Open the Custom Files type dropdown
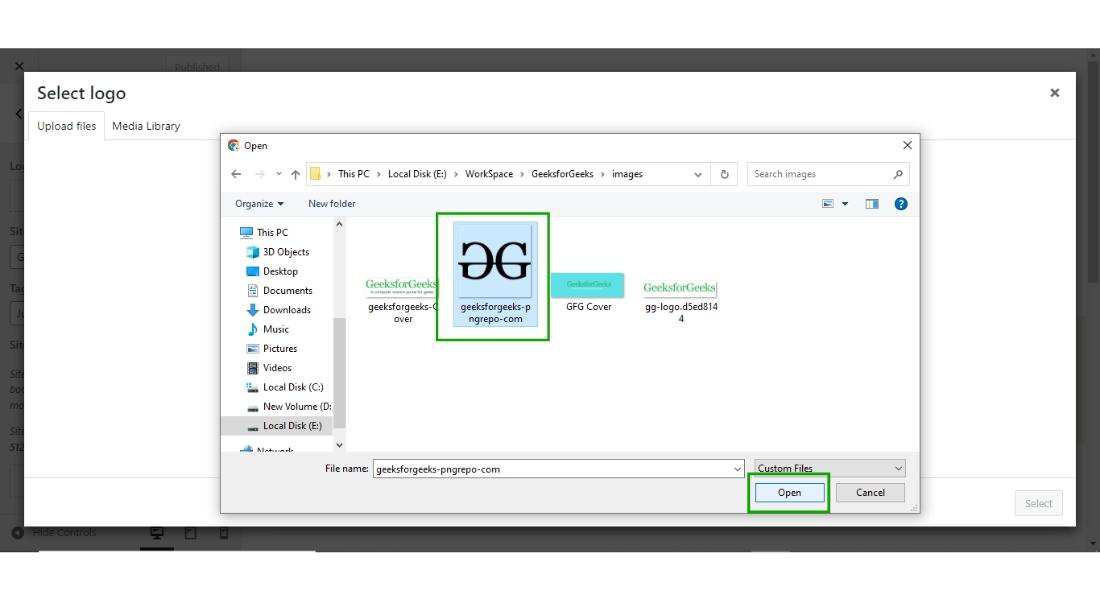The image size is (1100, 600). (830, 468)
